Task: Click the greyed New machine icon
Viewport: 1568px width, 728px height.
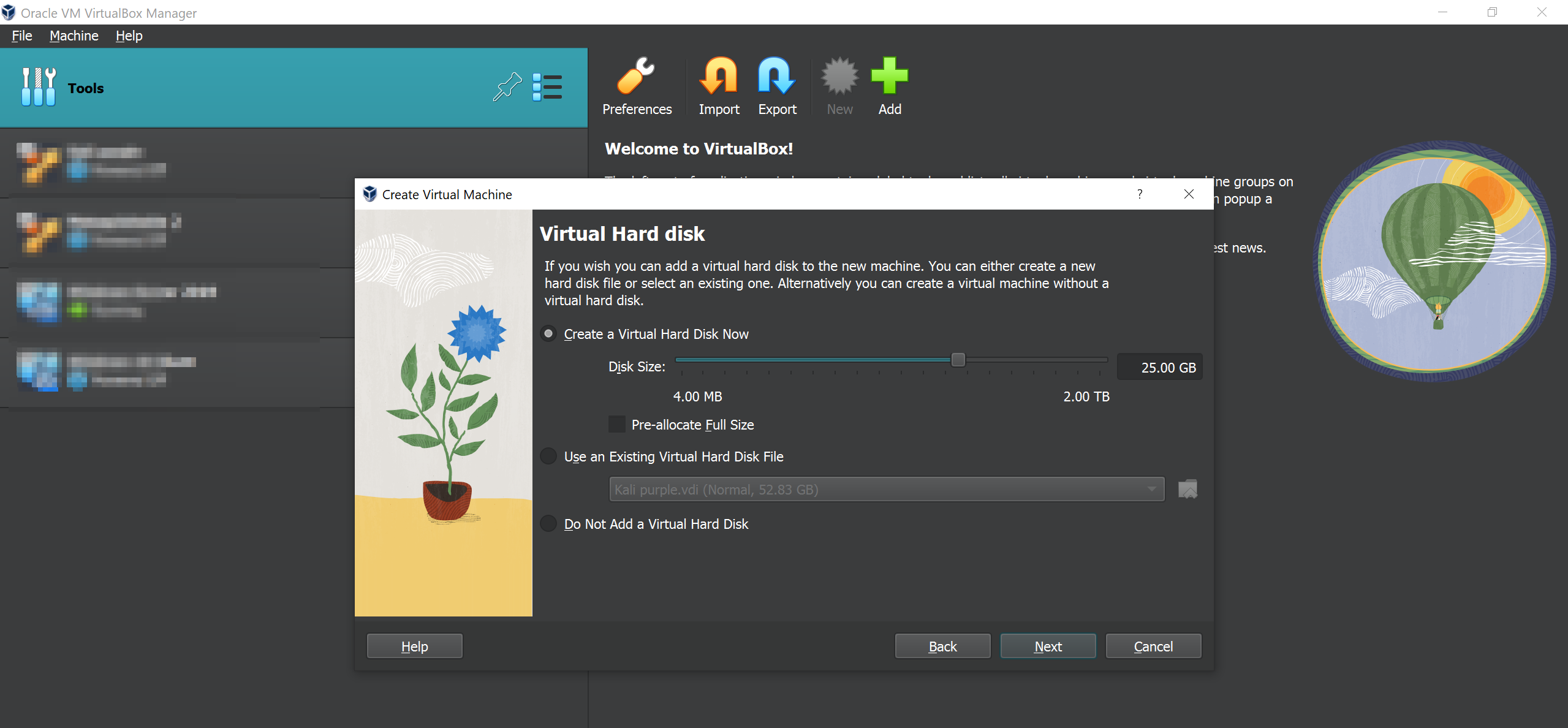Action: [839, 76]
